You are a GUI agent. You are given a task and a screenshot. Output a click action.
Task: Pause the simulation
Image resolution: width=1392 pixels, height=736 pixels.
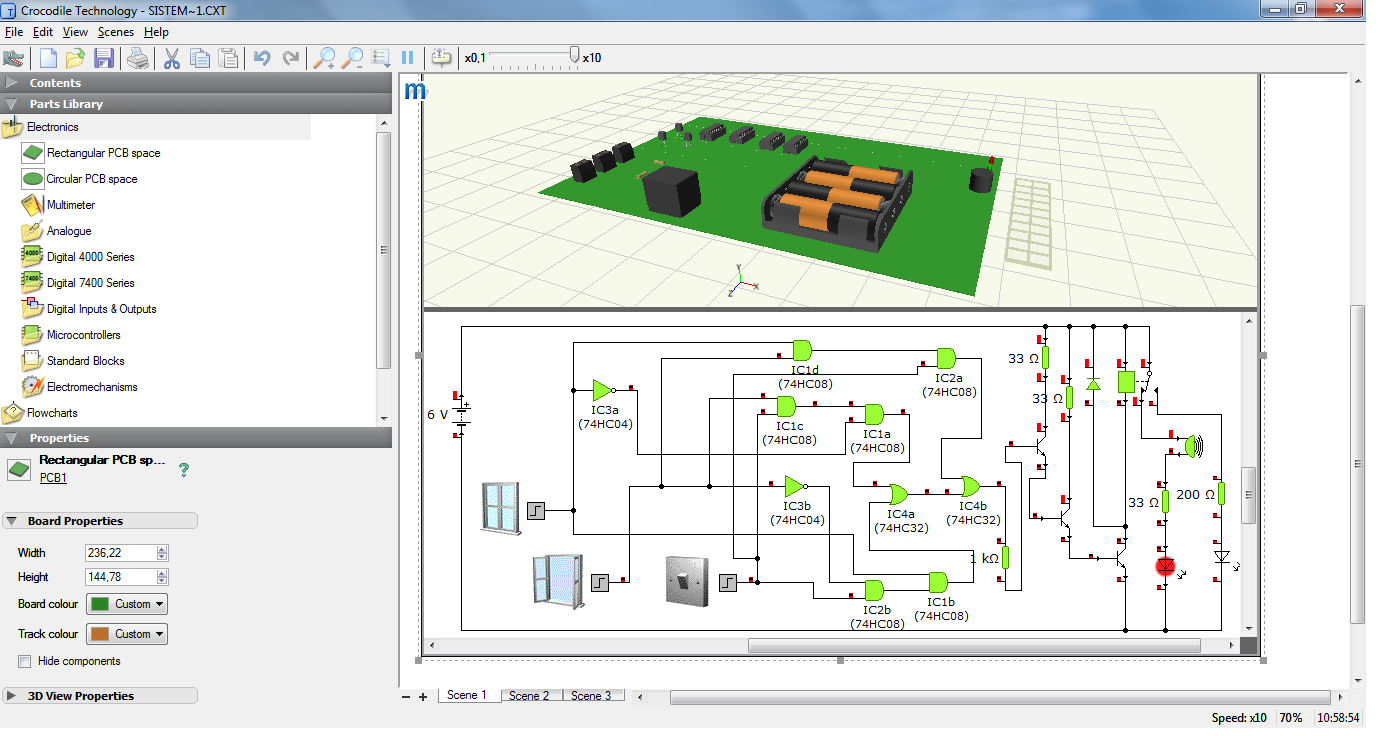tap(408, 58)
